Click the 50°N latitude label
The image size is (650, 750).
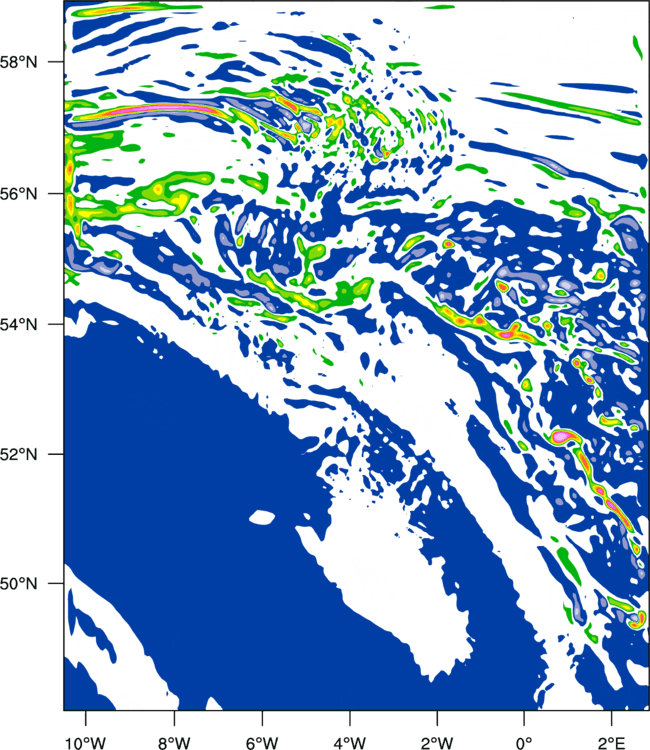(18, 584)
